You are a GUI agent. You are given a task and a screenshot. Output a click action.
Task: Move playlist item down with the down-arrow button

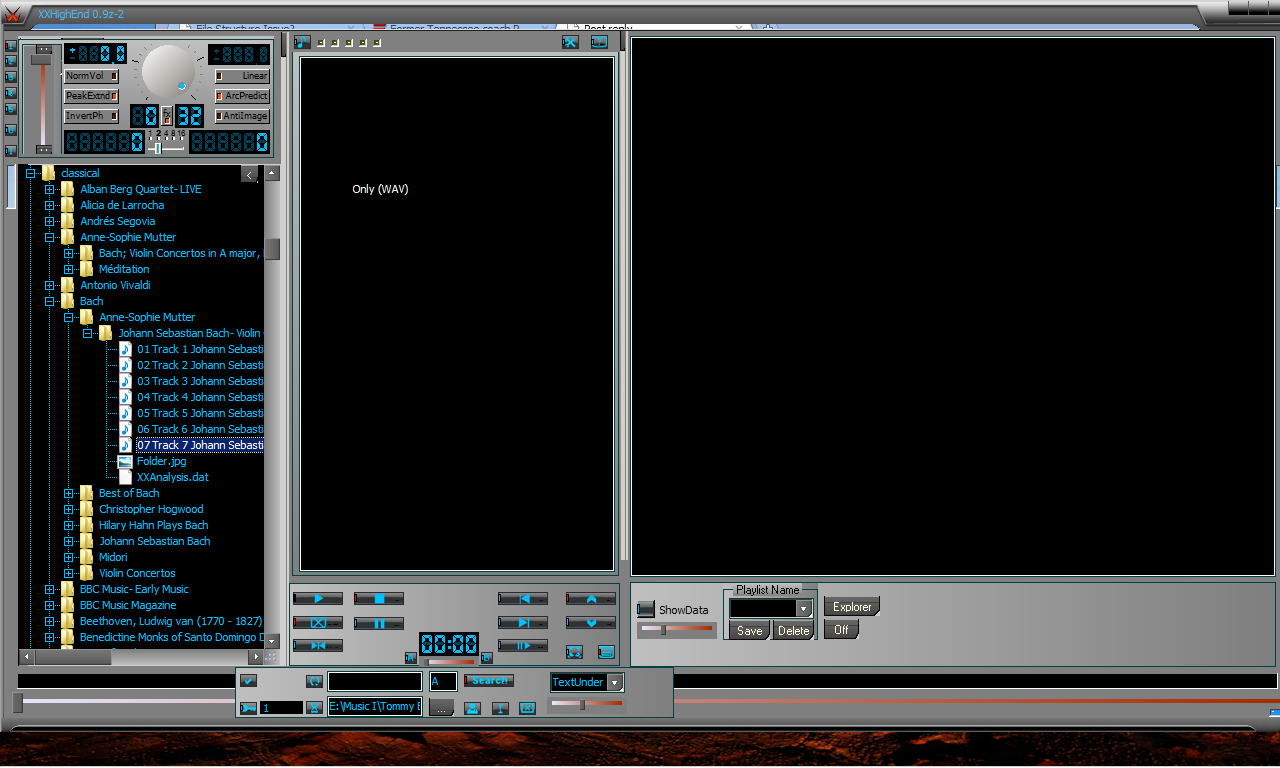(x=591, y=623)
